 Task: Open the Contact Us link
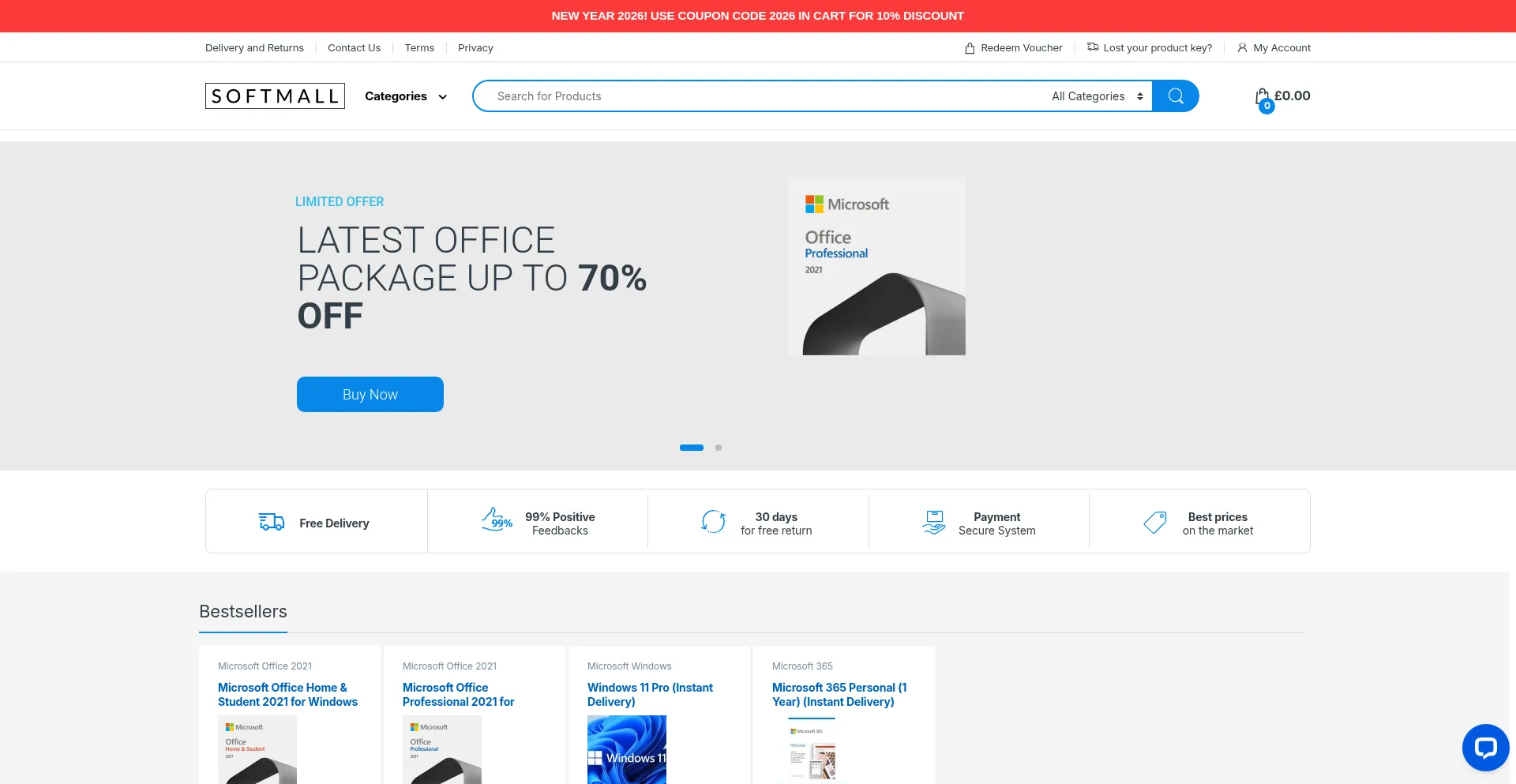(354, 48)
